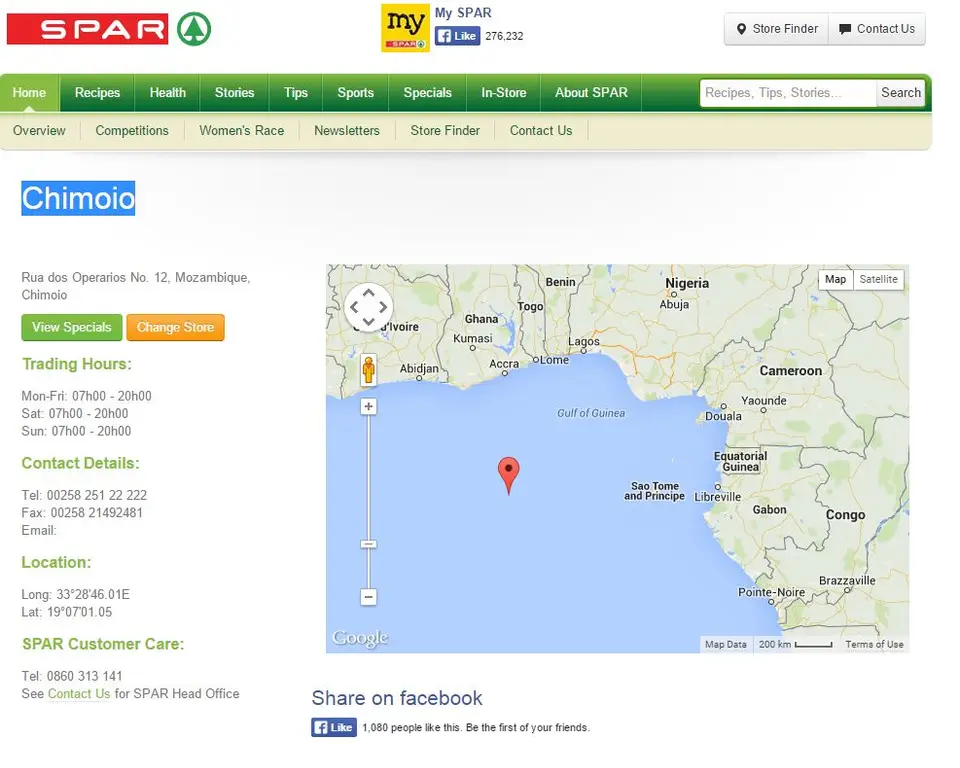Click the Google logo on map
The width and height of the screenshot is (960, 768).
(360, 638)
